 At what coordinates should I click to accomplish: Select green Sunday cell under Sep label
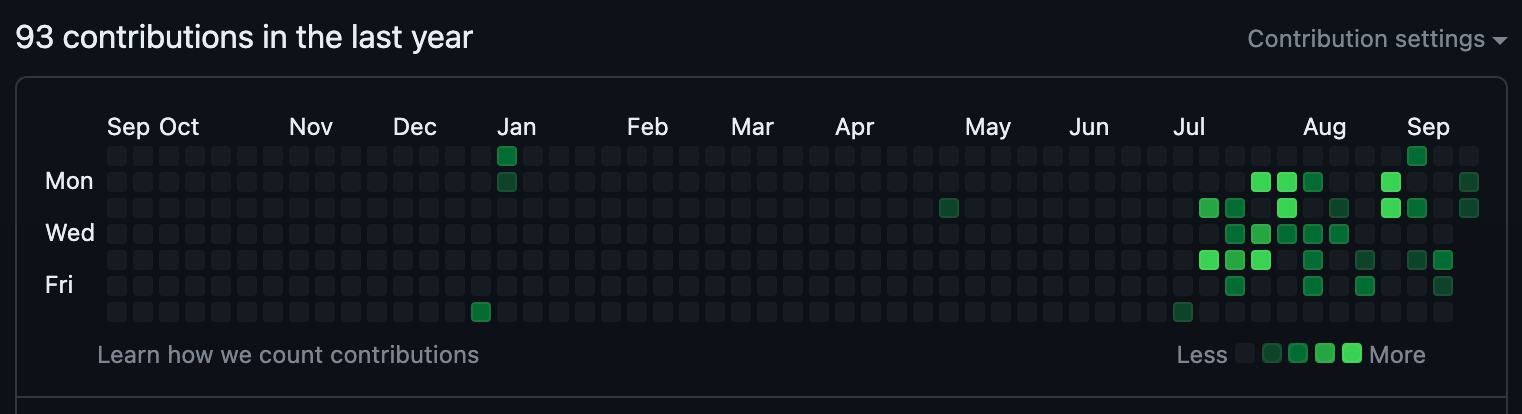point(1417,156)
